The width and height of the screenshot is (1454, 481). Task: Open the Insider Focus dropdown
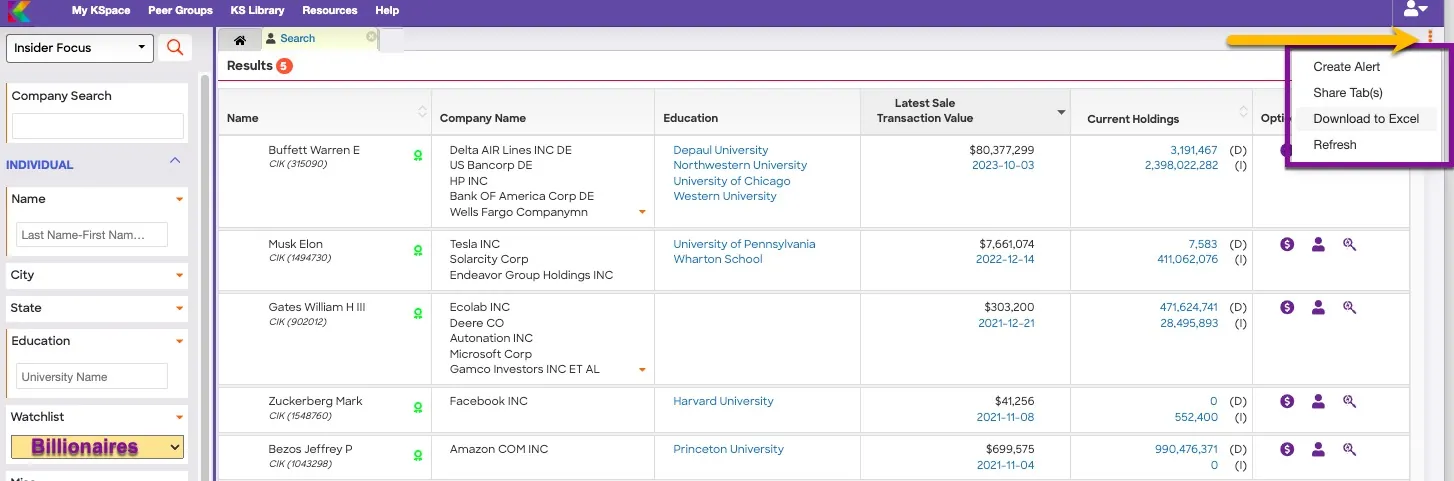tap(80, 47)
